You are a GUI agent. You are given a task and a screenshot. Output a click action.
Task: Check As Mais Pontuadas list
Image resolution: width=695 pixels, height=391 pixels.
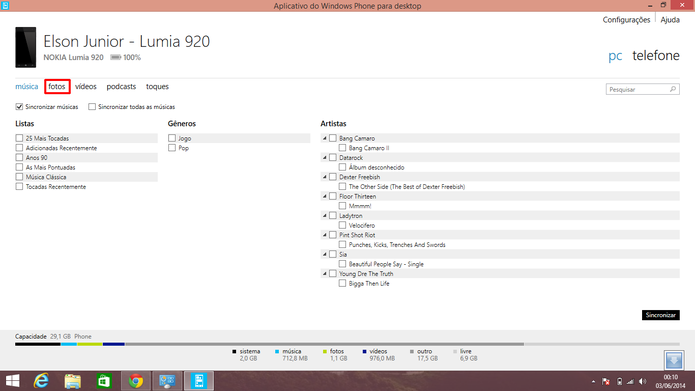[19, 167]
